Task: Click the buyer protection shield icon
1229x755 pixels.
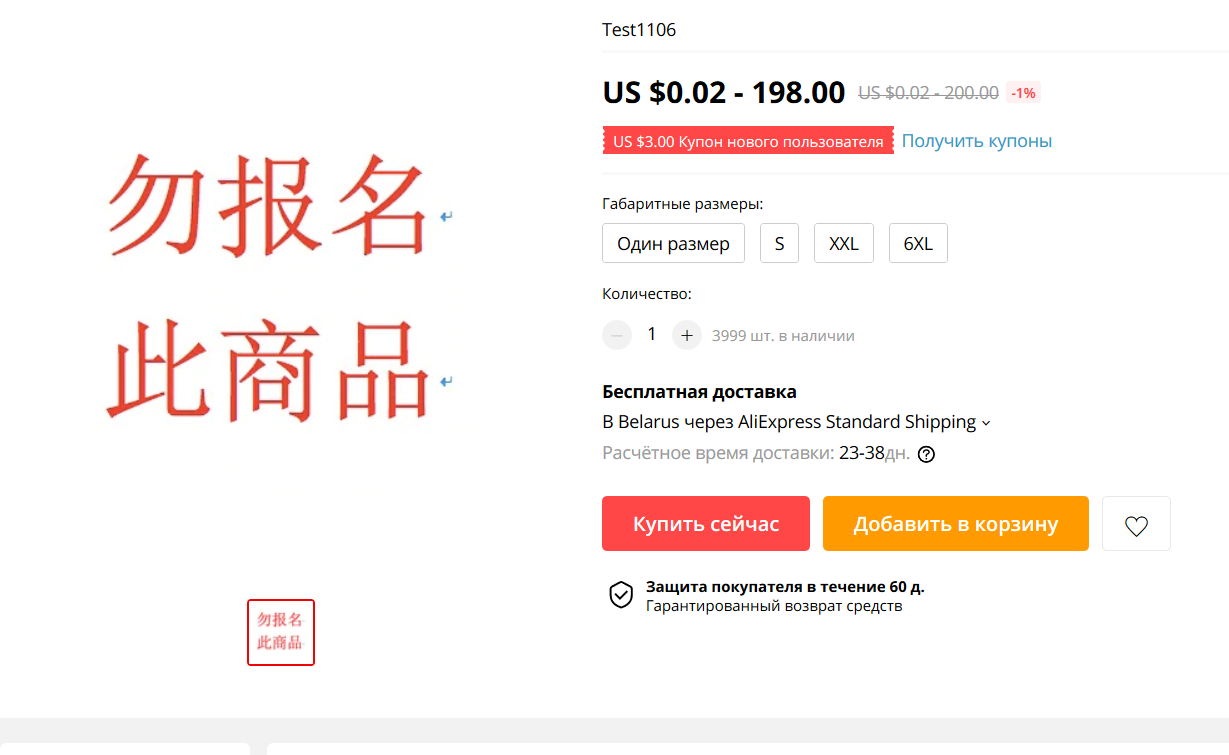Action: click(621, 595)
